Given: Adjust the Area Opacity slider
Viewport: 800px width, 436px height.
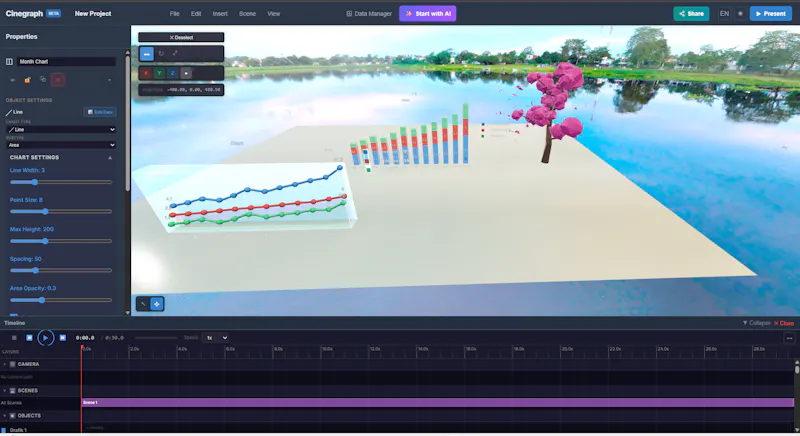Looking at the screenshot, I should (x=61, y=300).
